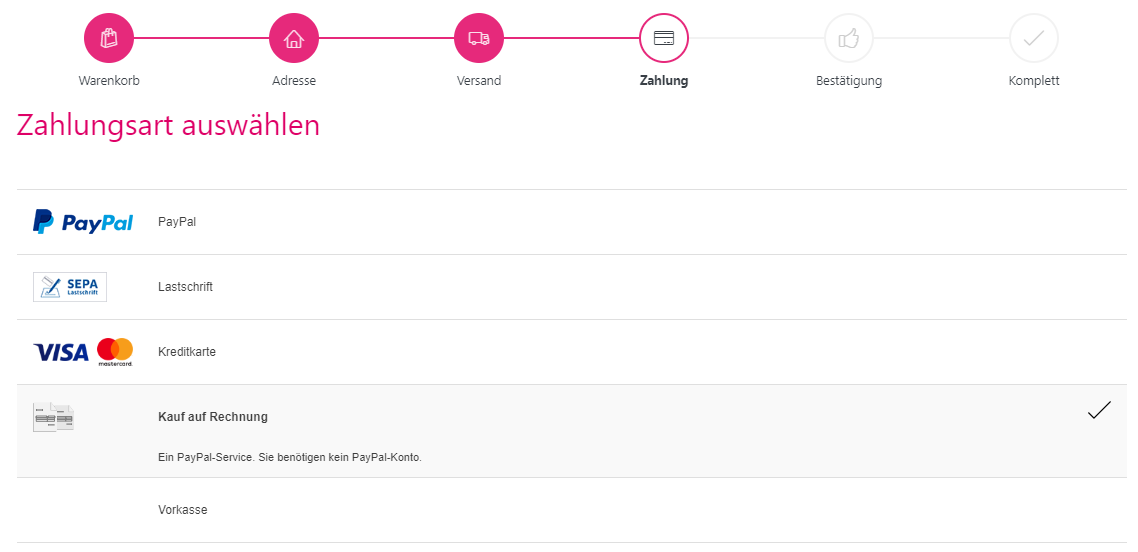Go back via the Adresse house icon
This screenshot has width=1138, height=552.
click(x=293, y=38)
